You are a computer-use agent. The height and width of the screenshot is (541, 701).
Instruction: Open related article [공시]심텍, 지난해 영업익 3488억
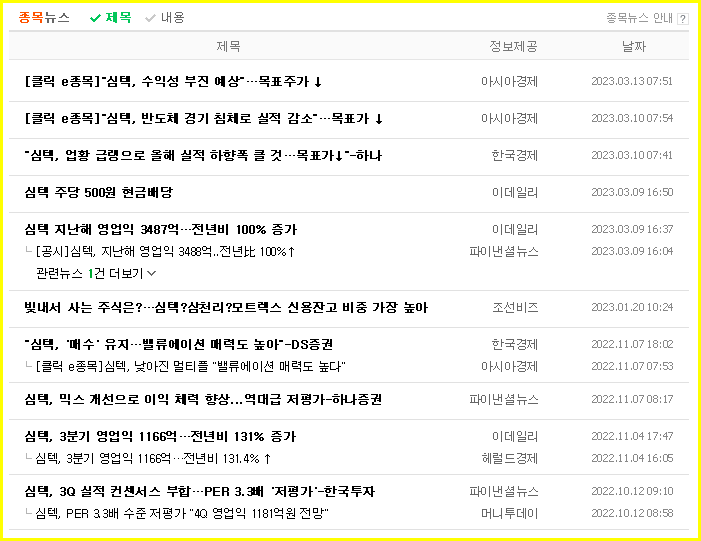(x=165, y=252)
